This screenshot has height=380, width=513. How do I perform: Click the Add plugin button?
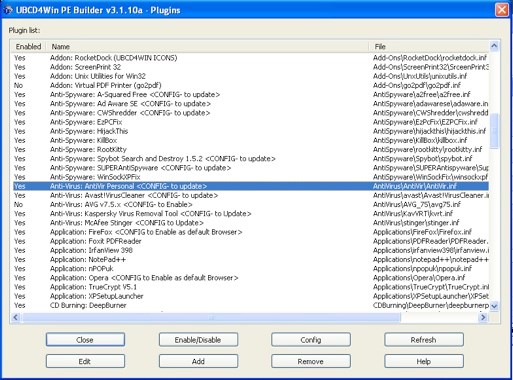(x=198, y=361)
